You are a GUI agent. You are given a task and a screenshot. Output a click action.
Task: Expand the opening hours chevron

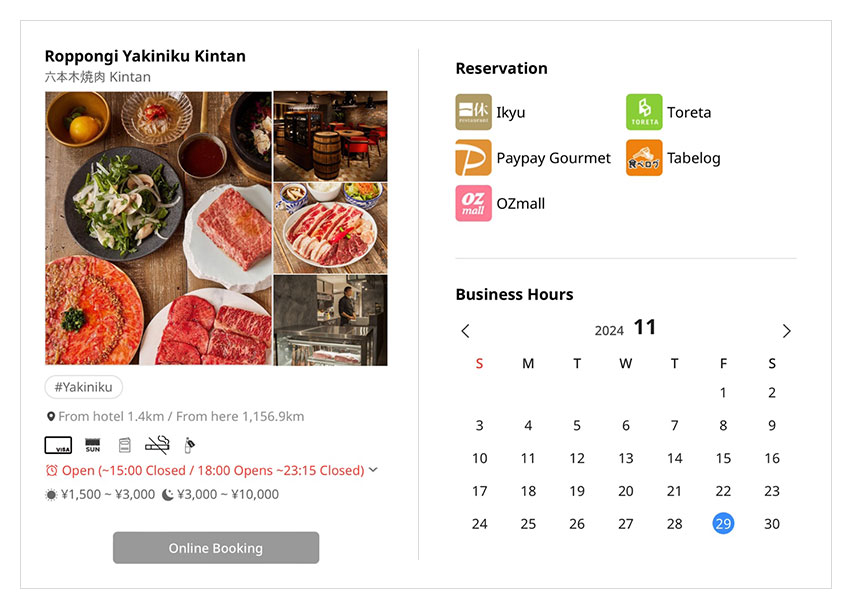point(374,470)
